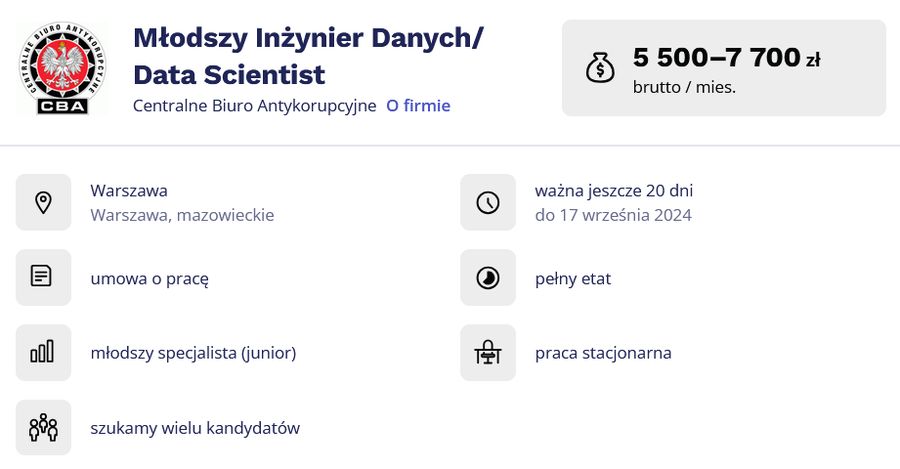Click the salary range 5 500–7 700 zł
Image resolution: width=900 pixels, height=469 pixels.
click(727, 58)
